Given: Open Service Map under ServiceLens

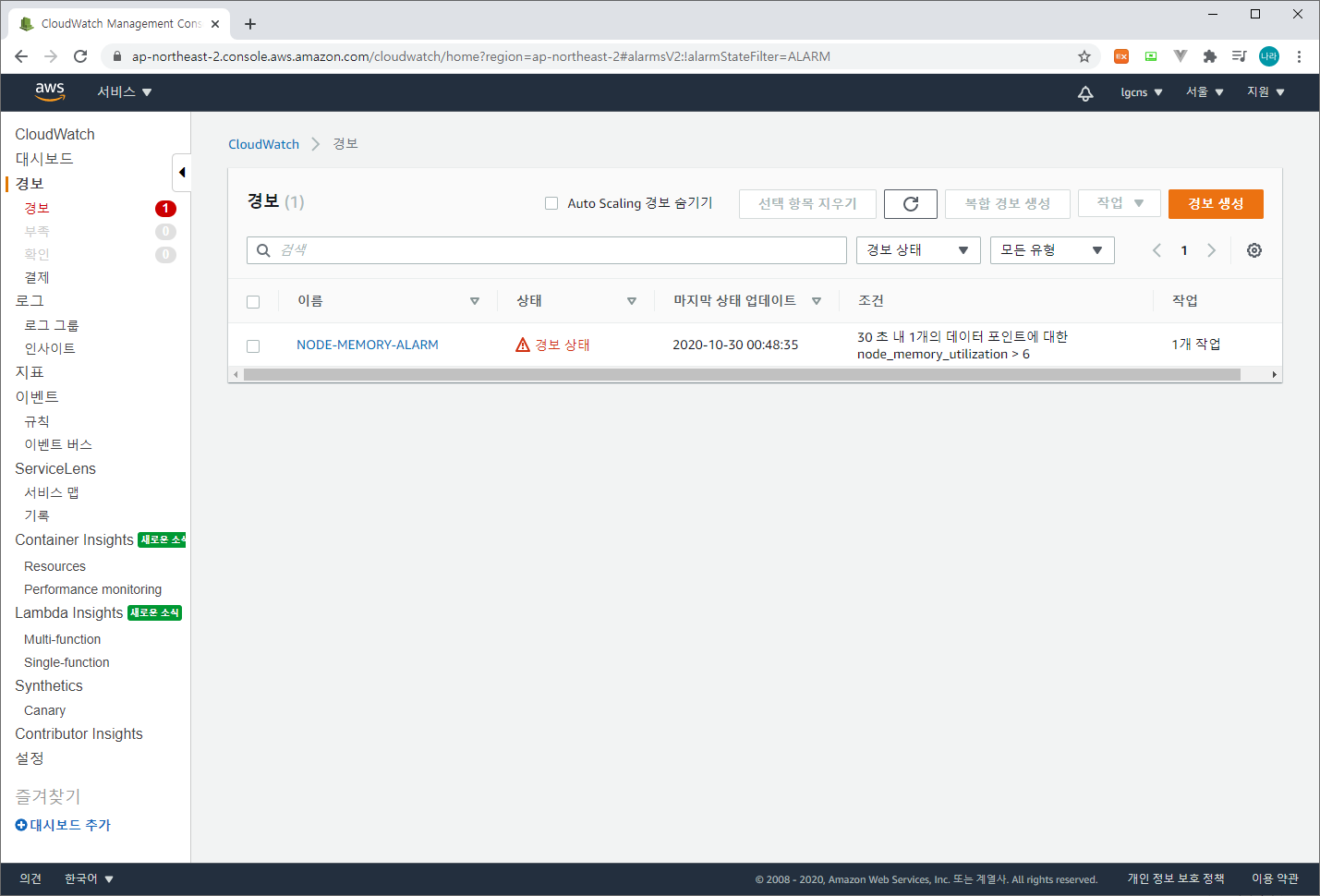Looking at the screenshot, I should click(52, 492).
